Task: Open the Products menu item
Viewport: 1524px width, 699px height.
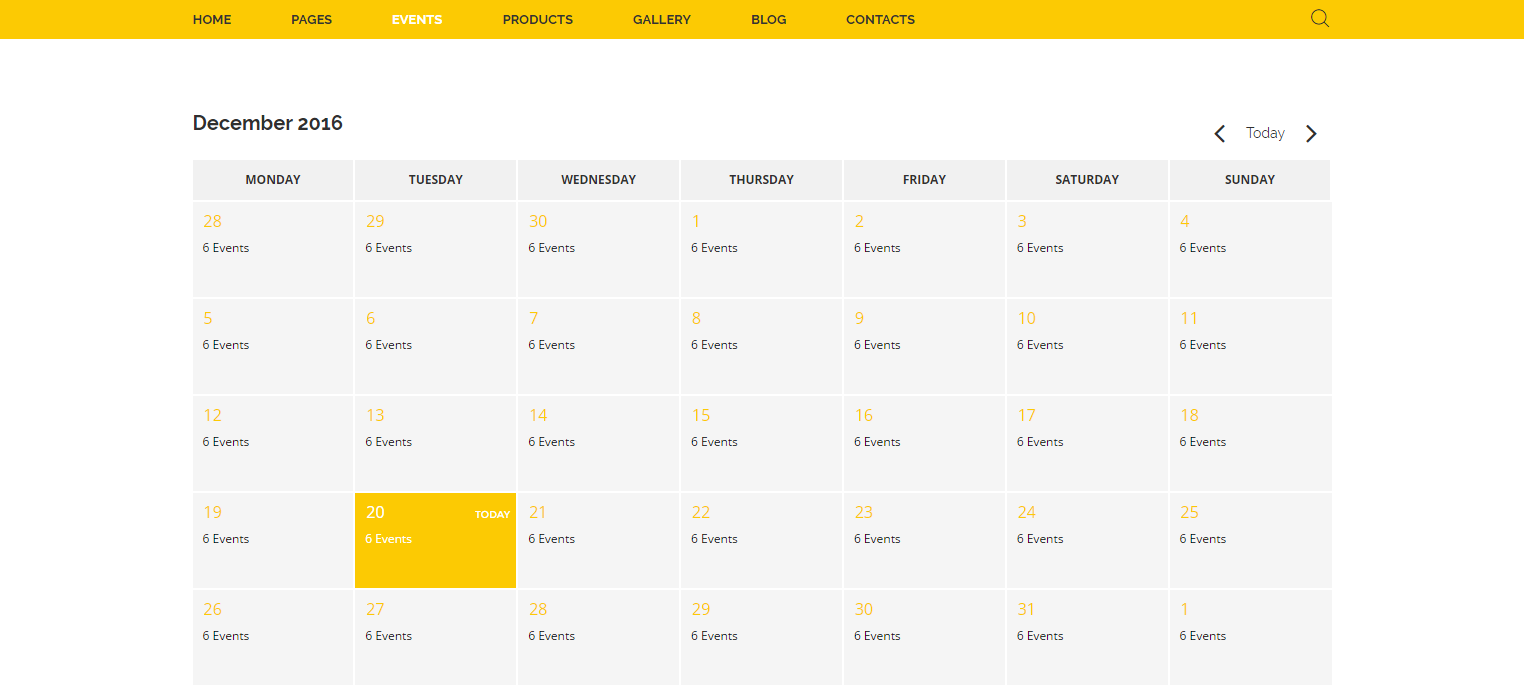Action: pyautogui.click(x=537, y=20)
